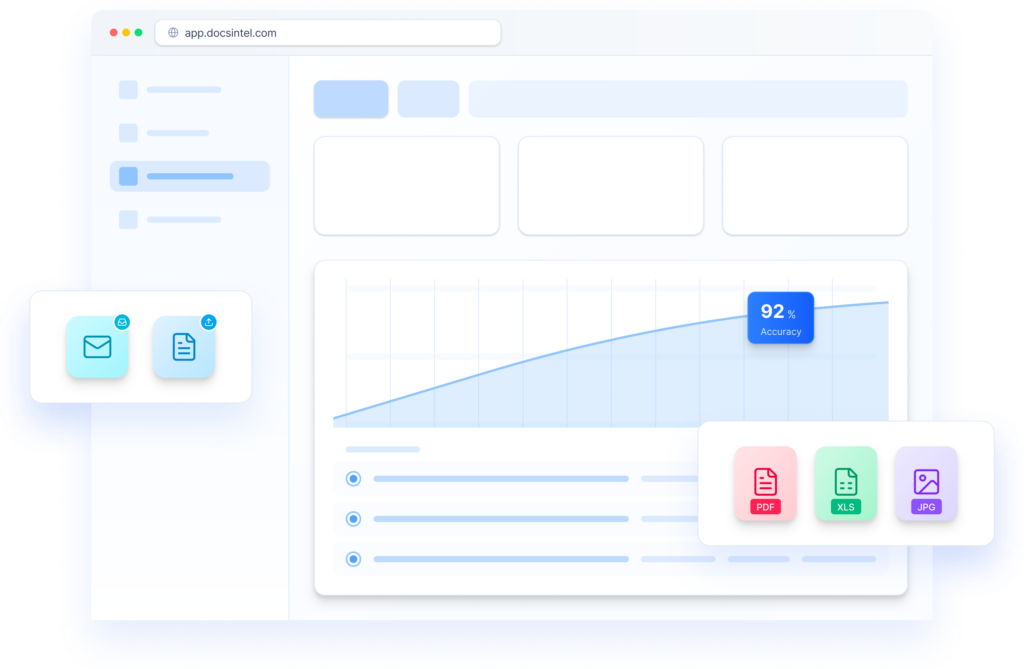
Task: Switch to the first darker blue tab
Action: pos(351,99)
